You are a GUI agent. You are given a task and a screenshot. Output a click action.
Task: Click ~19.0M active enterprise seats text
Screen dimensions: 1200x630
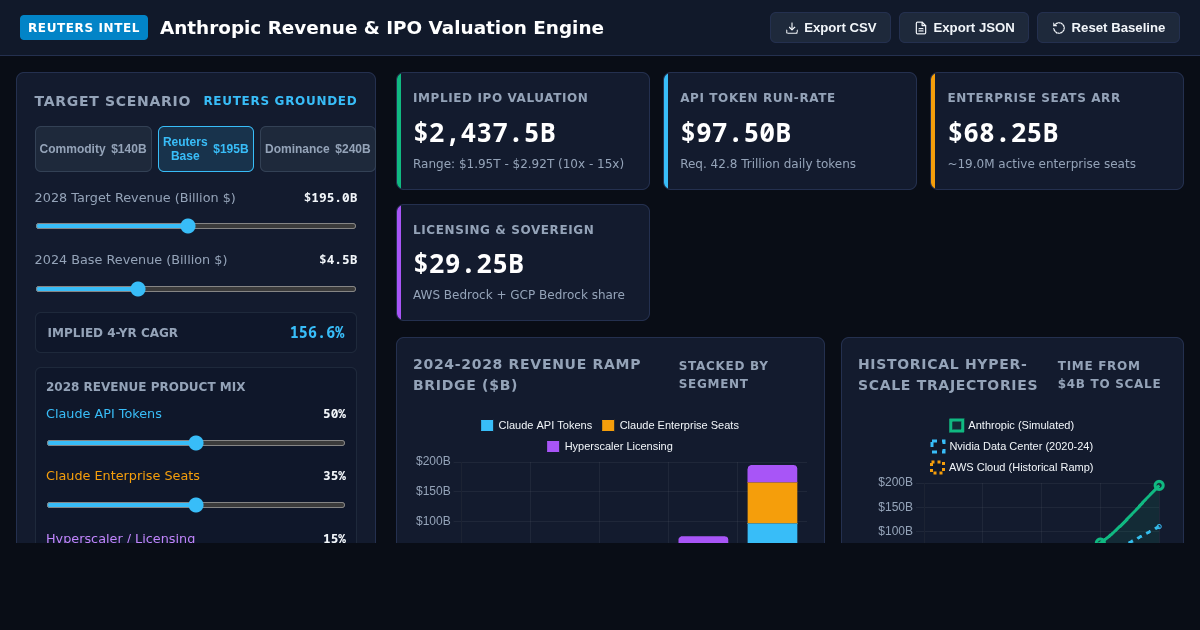1042,164
